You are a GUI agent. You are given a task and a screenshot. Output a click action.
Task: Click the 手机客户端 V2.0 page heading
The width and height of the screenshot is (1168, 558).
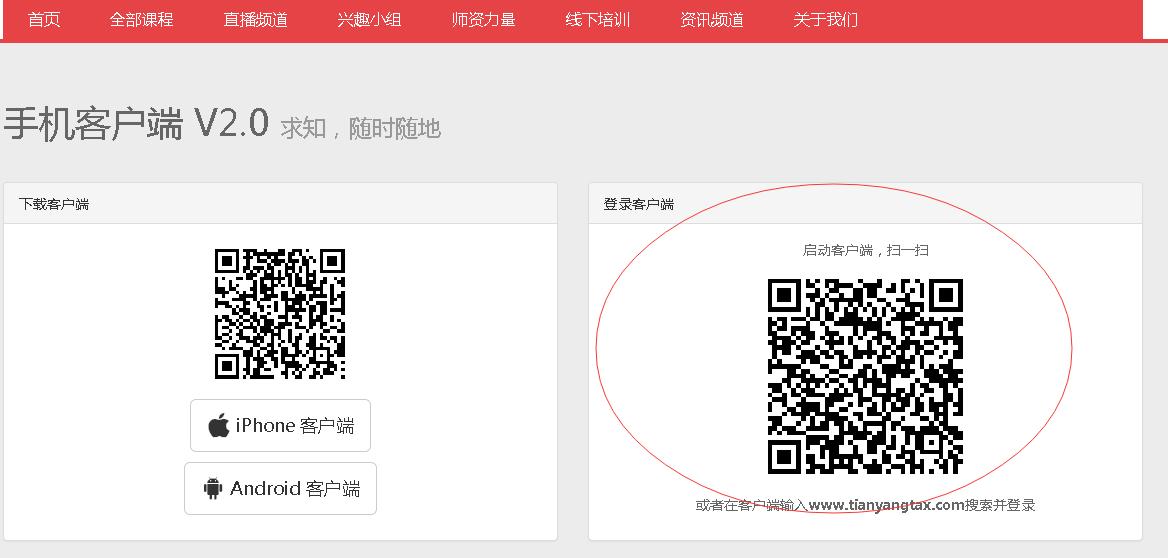coord(136,125)
